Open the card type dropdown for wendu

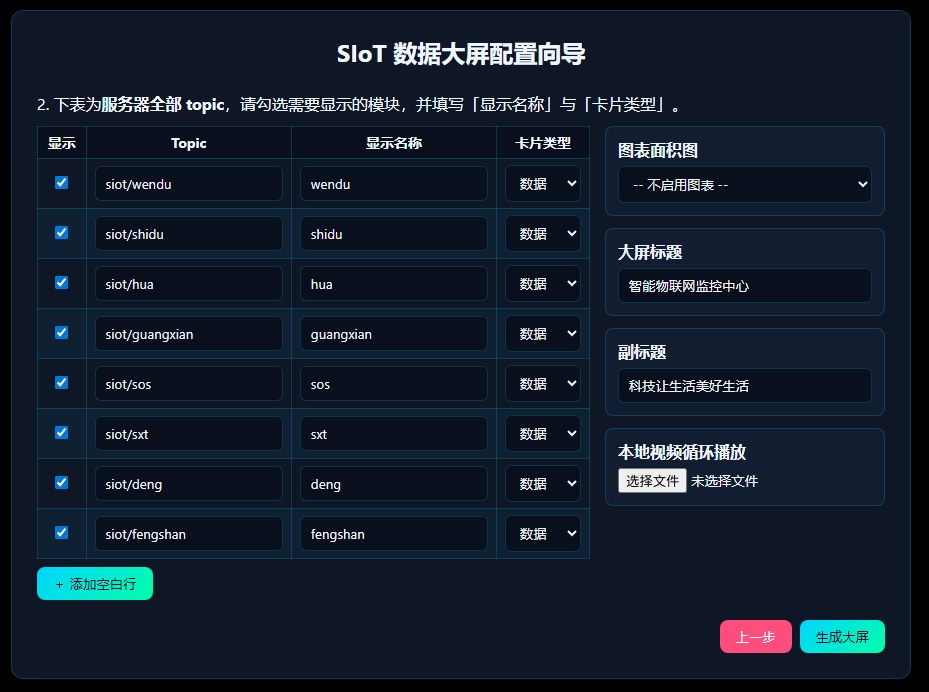coord(542,183)
